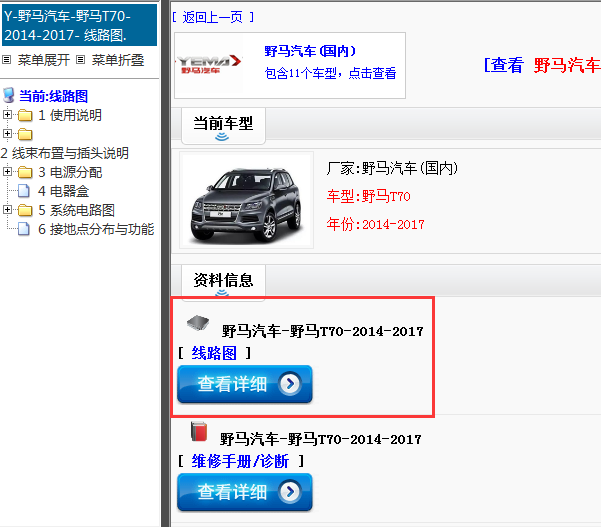Select the 资料信息 tab
This screenshot has height=527, width=601.
click(x=223, y=282)
